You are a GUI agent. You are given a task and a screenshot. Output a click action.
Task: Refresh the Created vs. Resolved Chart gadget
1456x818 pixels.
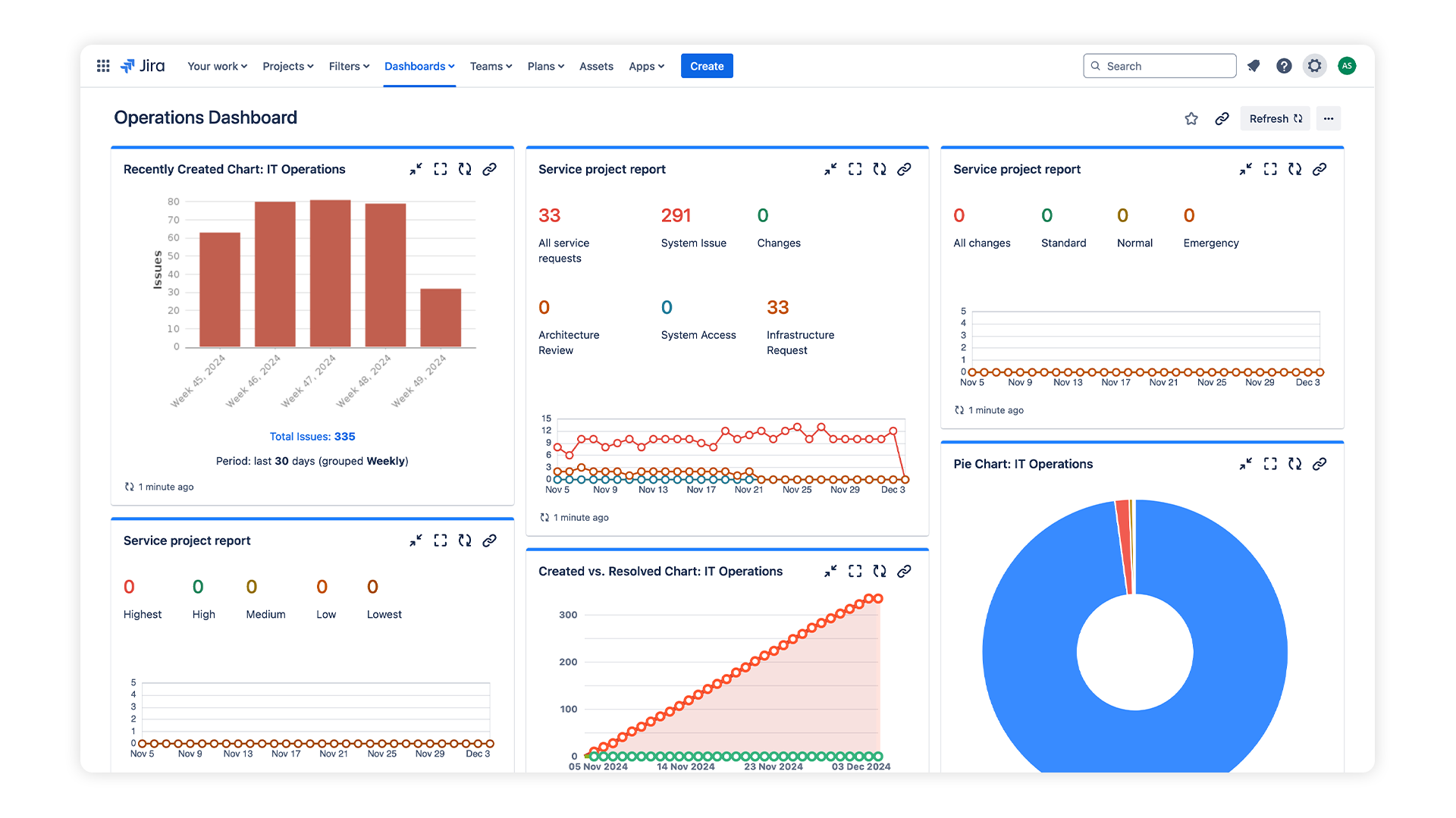pos(880,572)
